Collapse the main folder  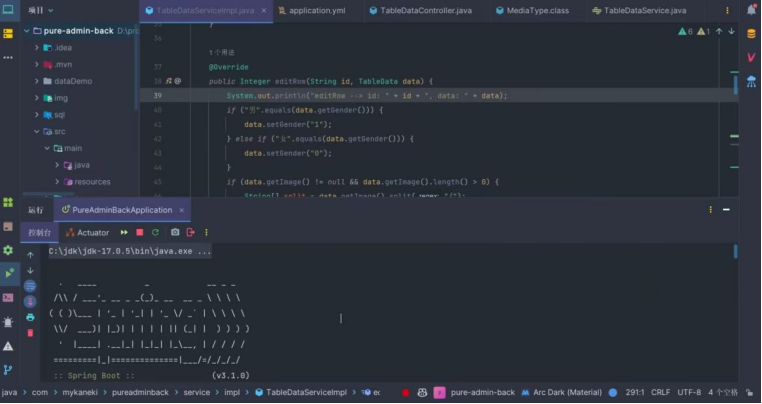pos(47,148)
